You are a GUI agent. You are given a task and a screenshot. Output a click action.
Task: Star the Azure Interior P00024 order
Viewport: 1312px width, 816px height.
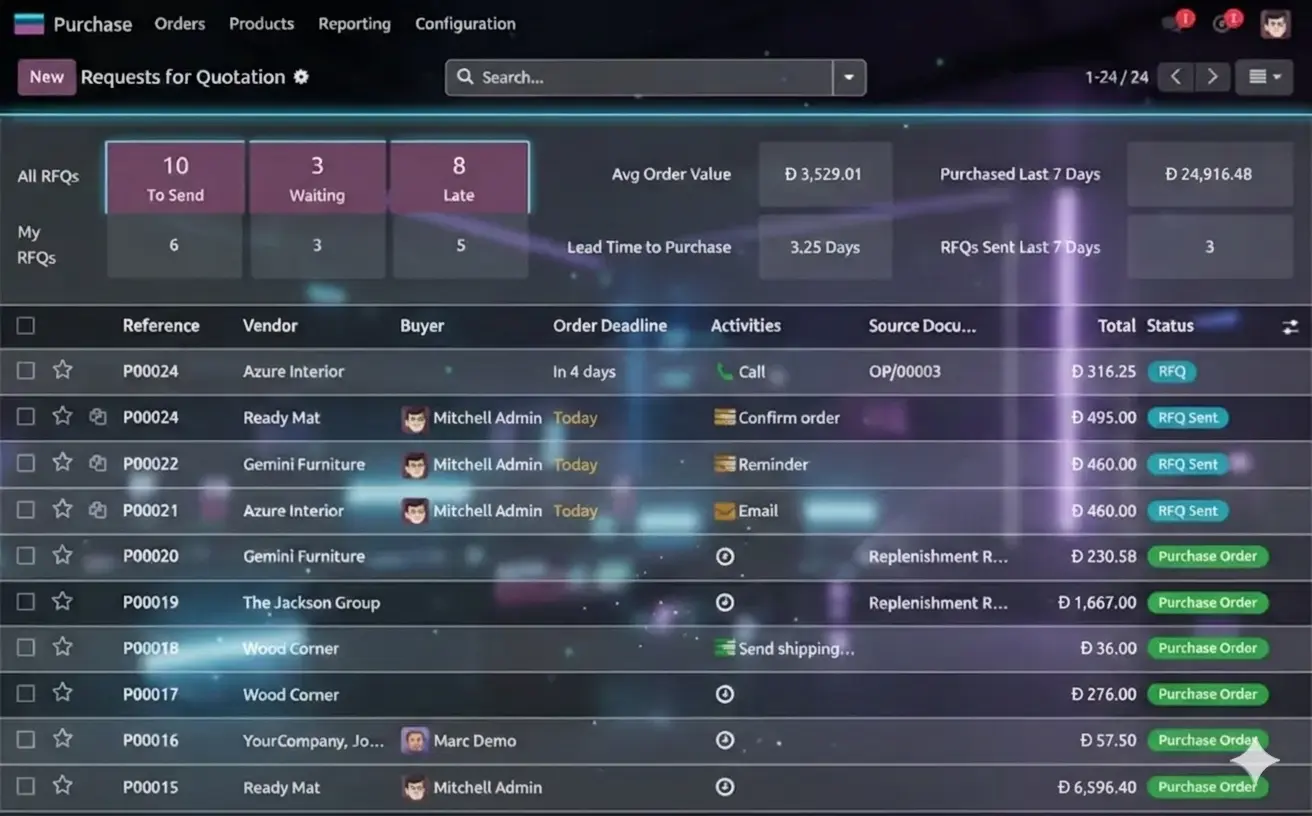pyautogui.click(x=62, y=370)
